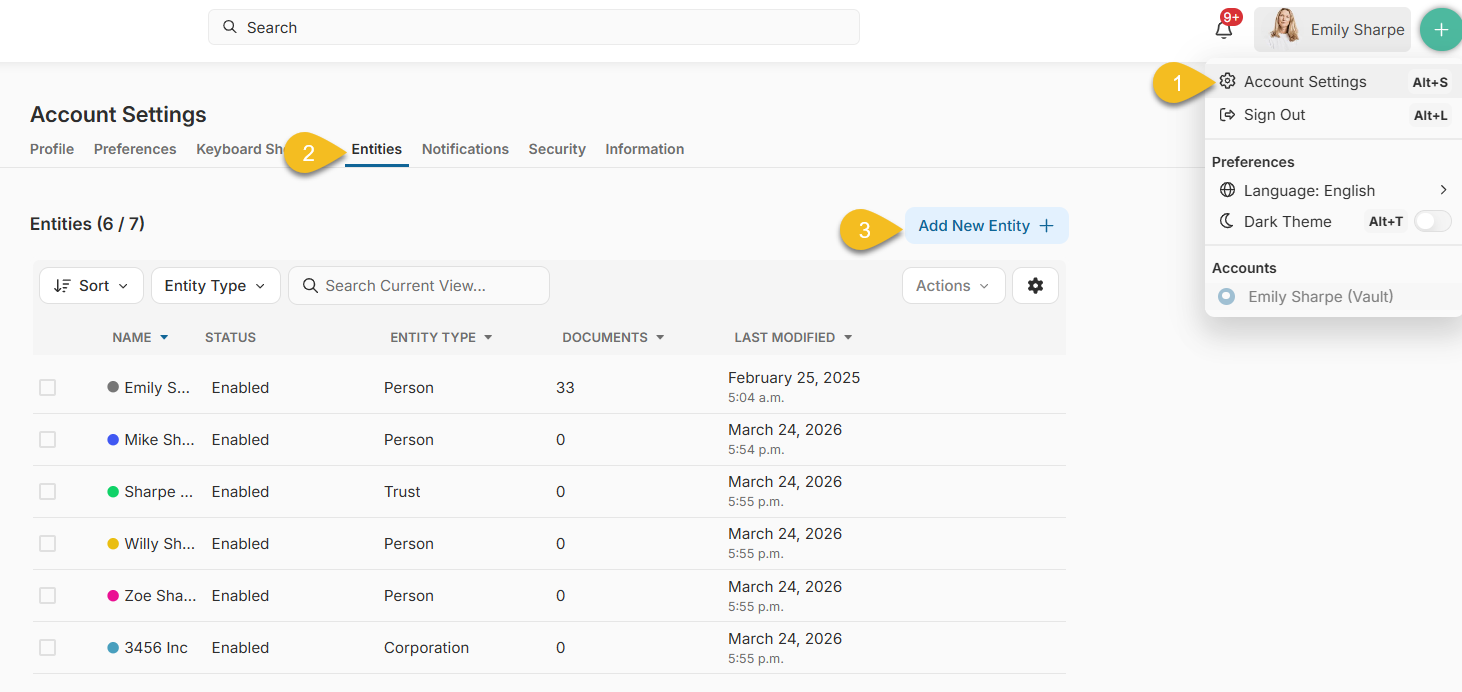The height and width of the screenshot is (692, 1462).
Task: Open the Entity Type filter dropdown
Action: tap(215, 285)
